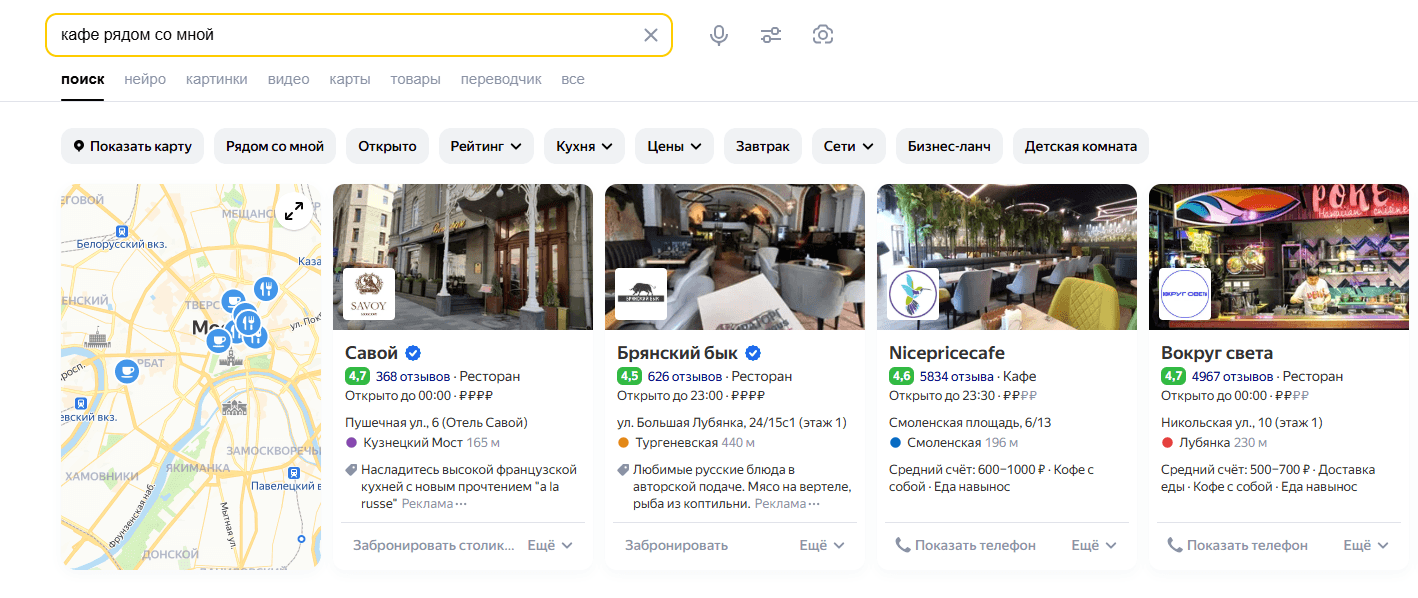
Task: Open search settings sliders icon
Action: (770, 35)
